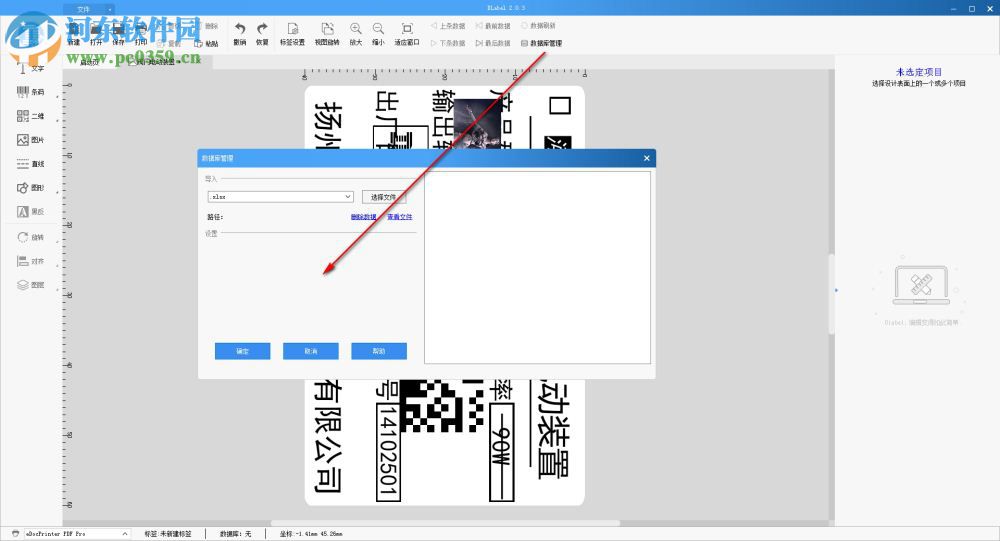
Task: Select the 图片 image tool
Action: [30, 140]
